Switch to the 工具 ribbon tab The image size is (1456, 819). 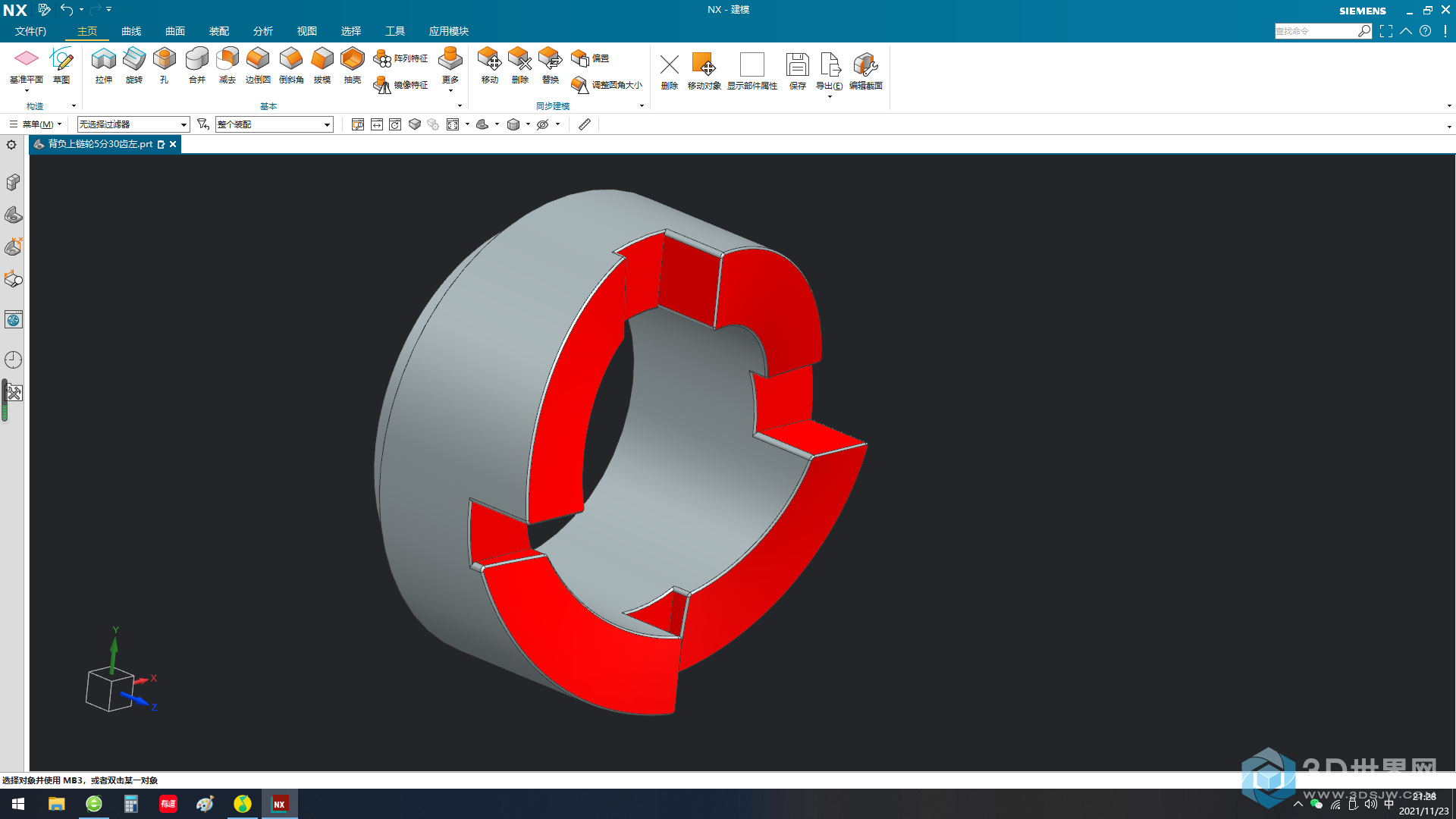coord(395,31)
